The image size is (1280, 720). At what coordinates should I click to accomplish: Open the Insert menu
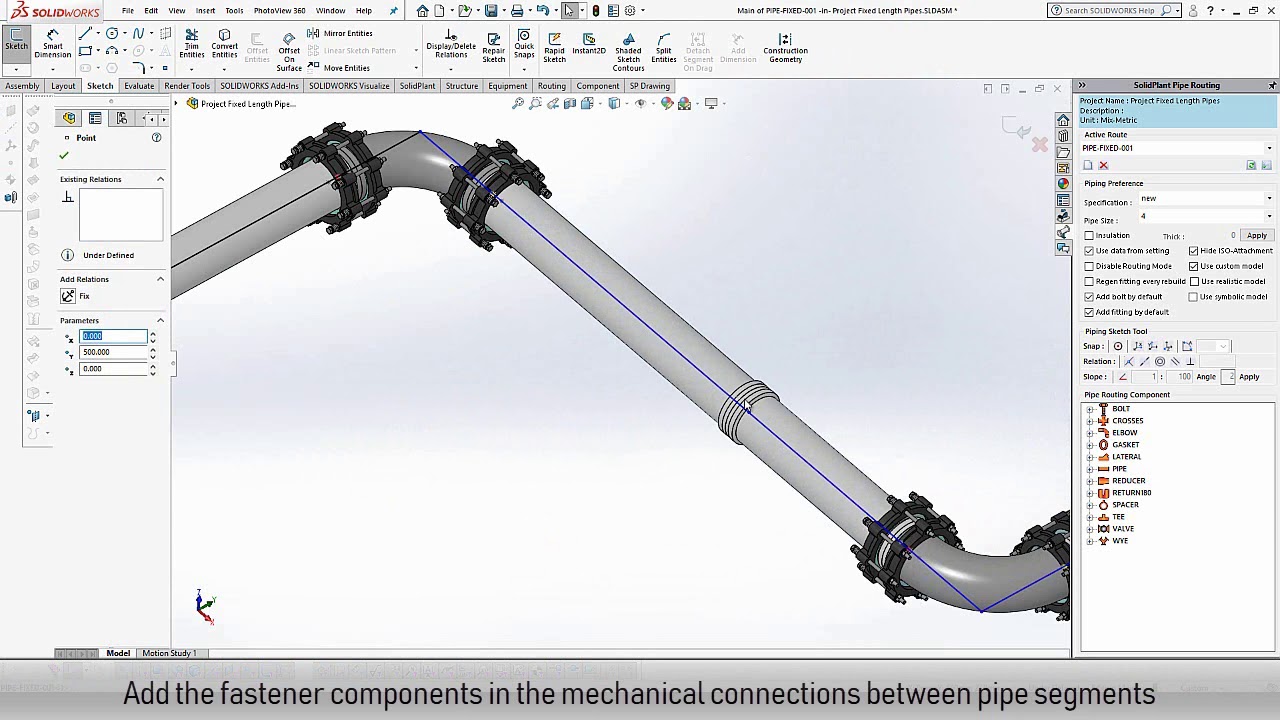click(x=205, y=11)
